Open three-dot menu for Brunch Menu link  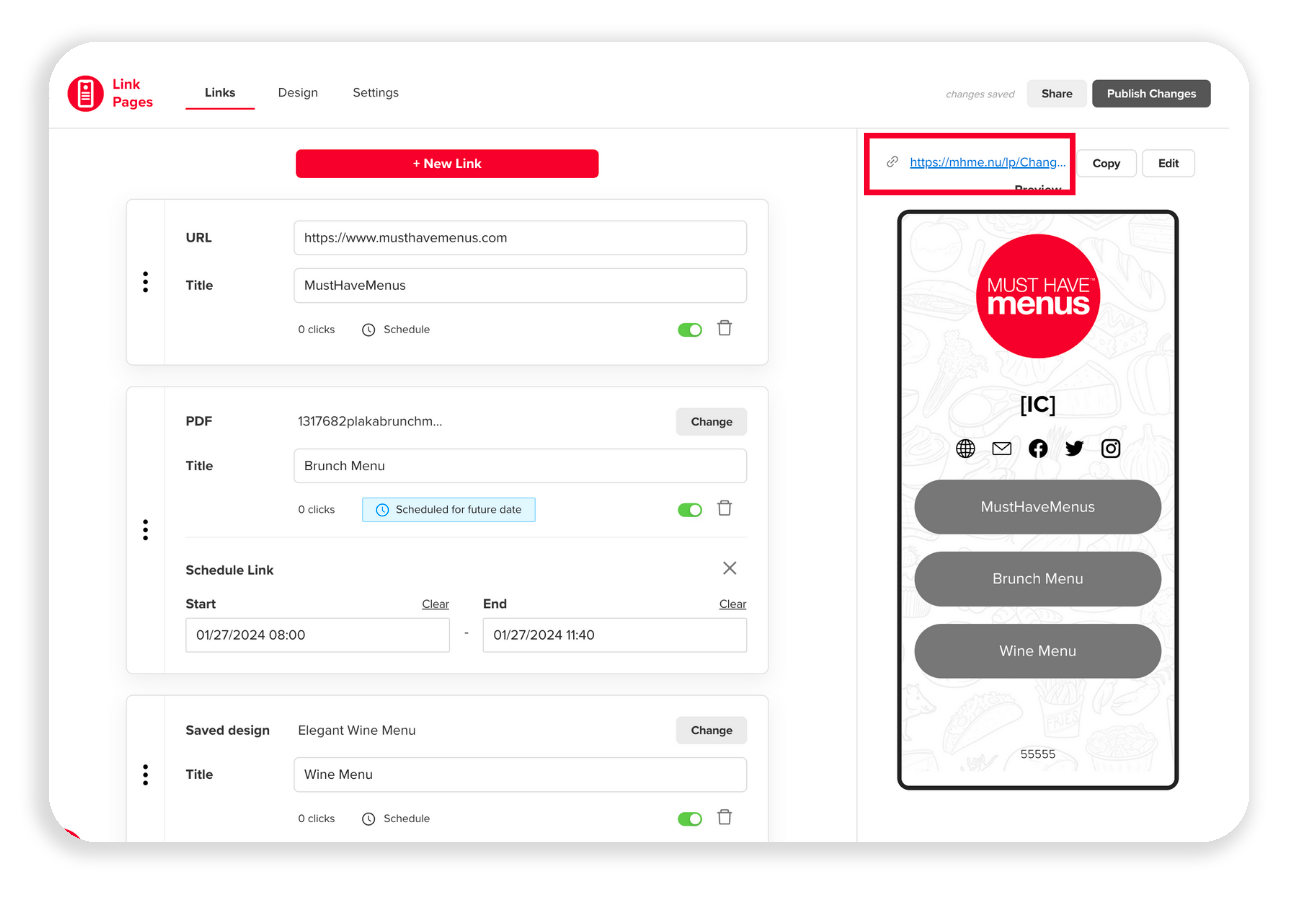click(x=146, y=530)
